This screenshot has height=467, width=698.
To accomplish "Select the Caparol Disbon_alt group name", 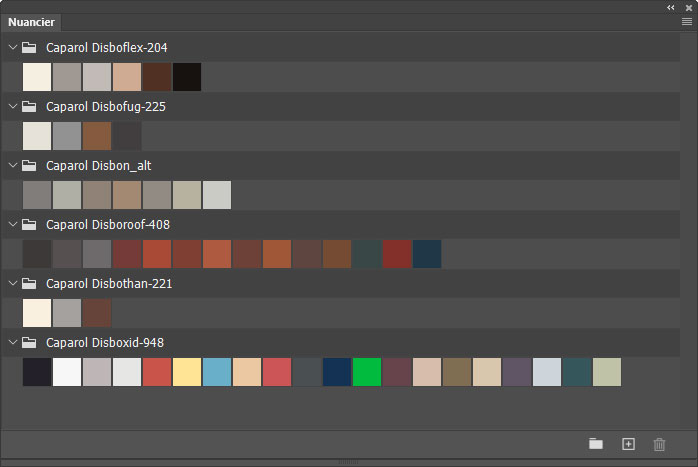I will (x=98, y=165).
